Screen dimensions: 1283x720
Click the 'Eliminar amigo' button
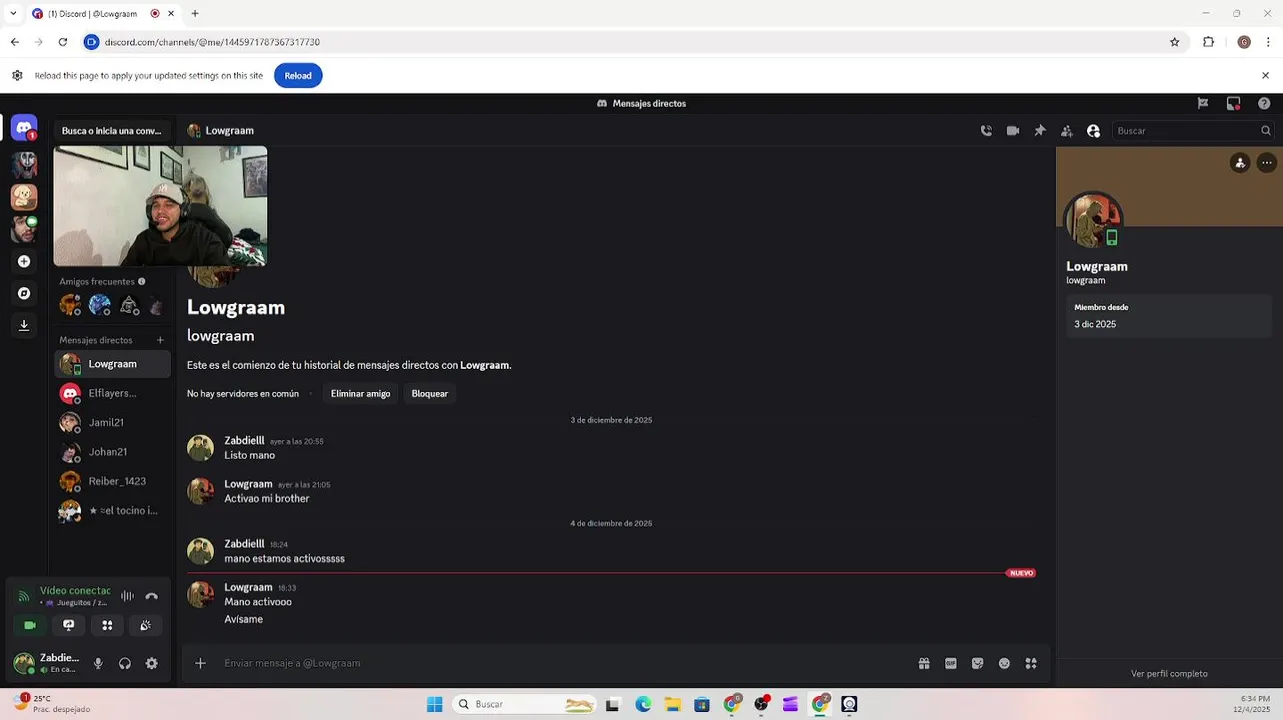tap(361, 393)
